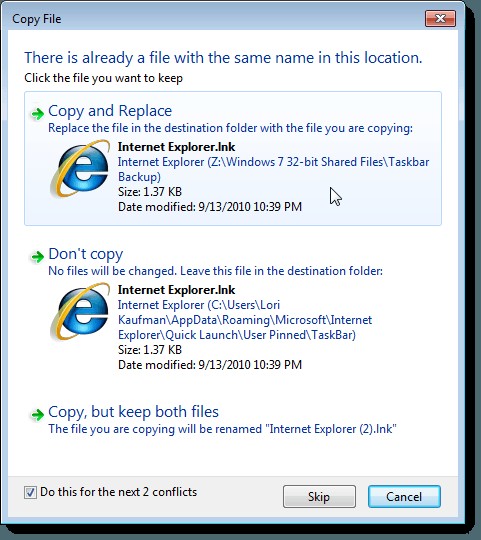Viewport: 481px width, 540px height.
Task: Click the green arrow beside Don't copy
Action: coord(38,257)
